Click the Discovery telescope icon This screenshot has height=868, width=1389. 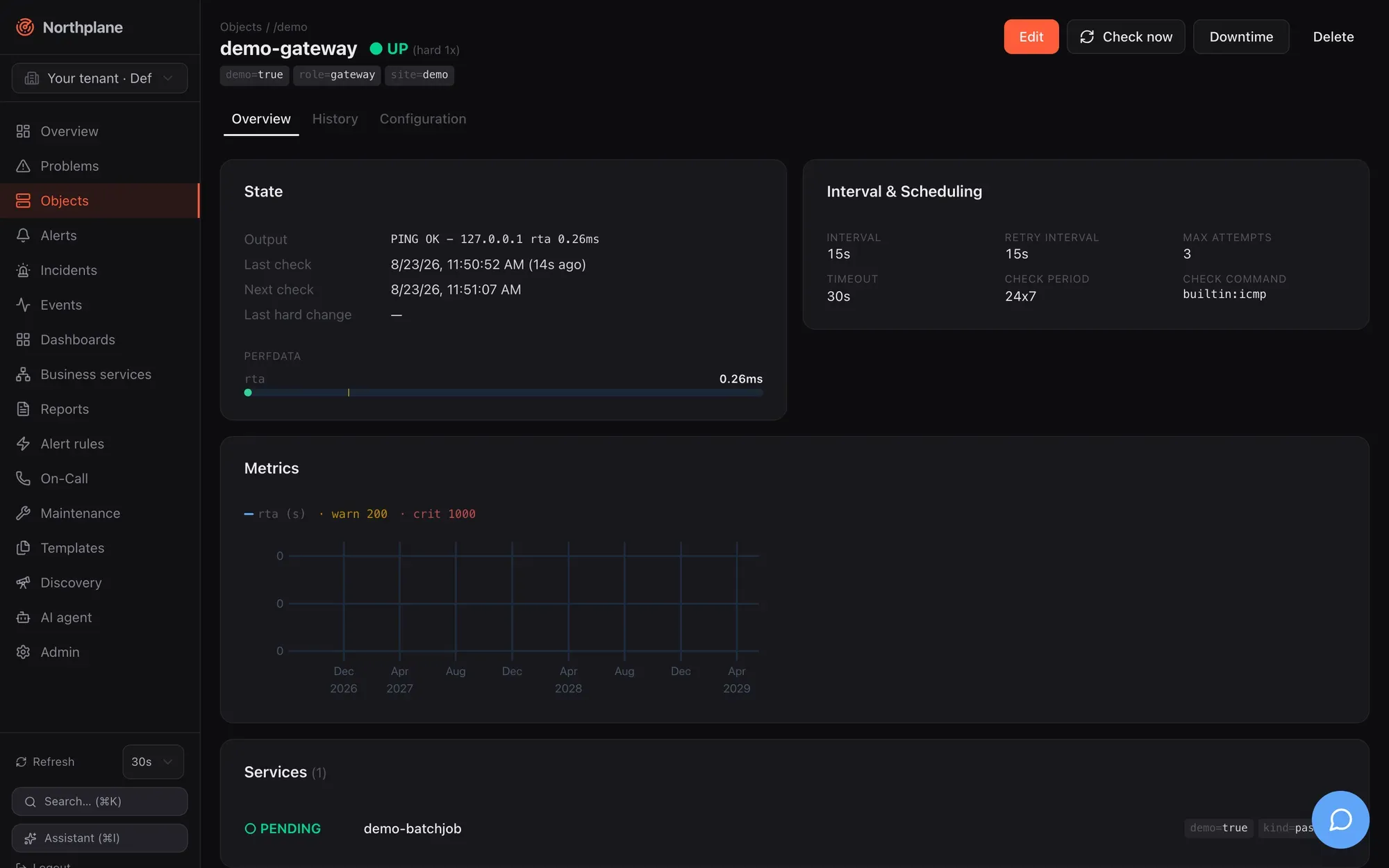(23, 583)
